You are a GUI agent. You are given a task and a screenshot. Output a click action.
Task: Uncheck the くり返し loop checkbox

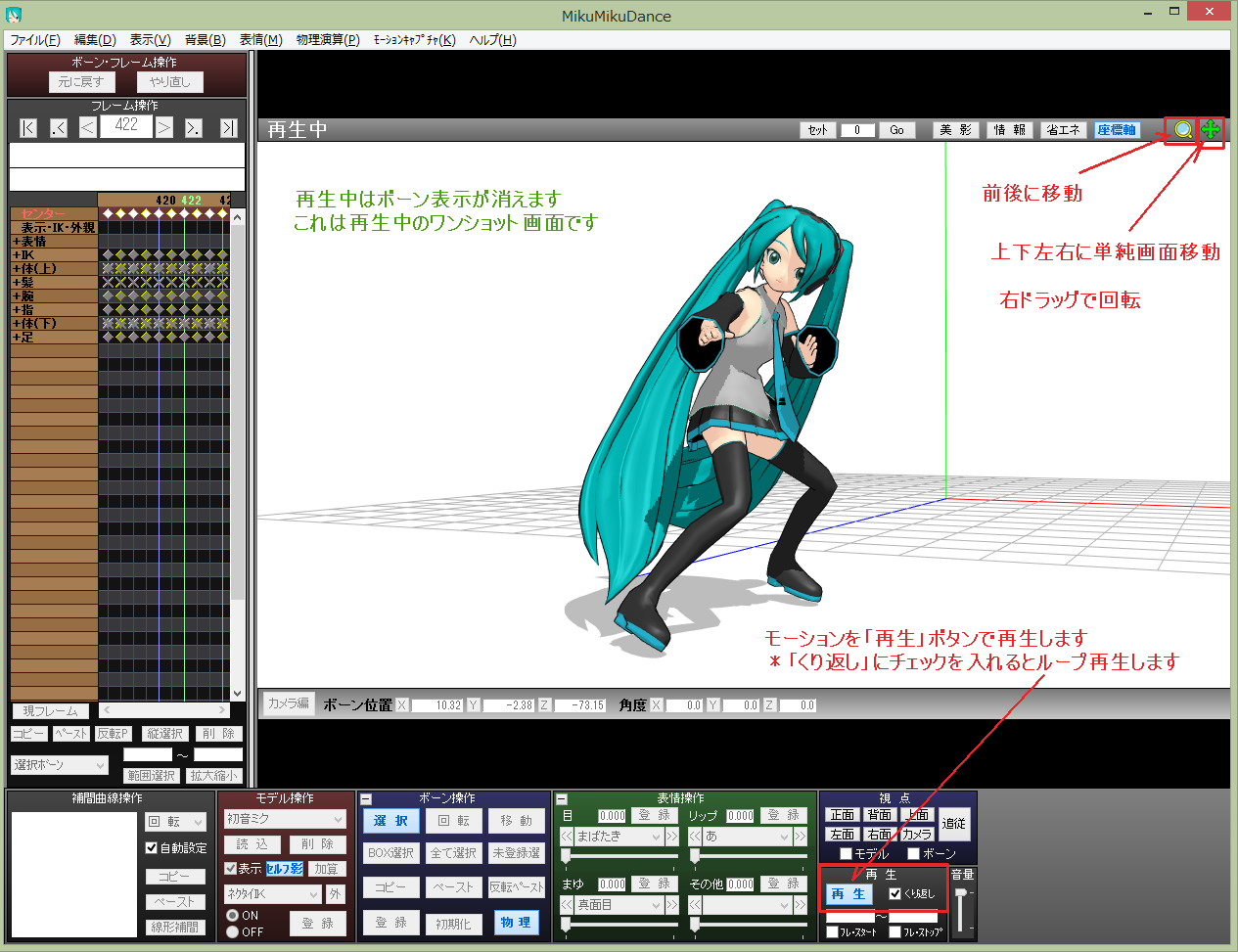(894, 893)
